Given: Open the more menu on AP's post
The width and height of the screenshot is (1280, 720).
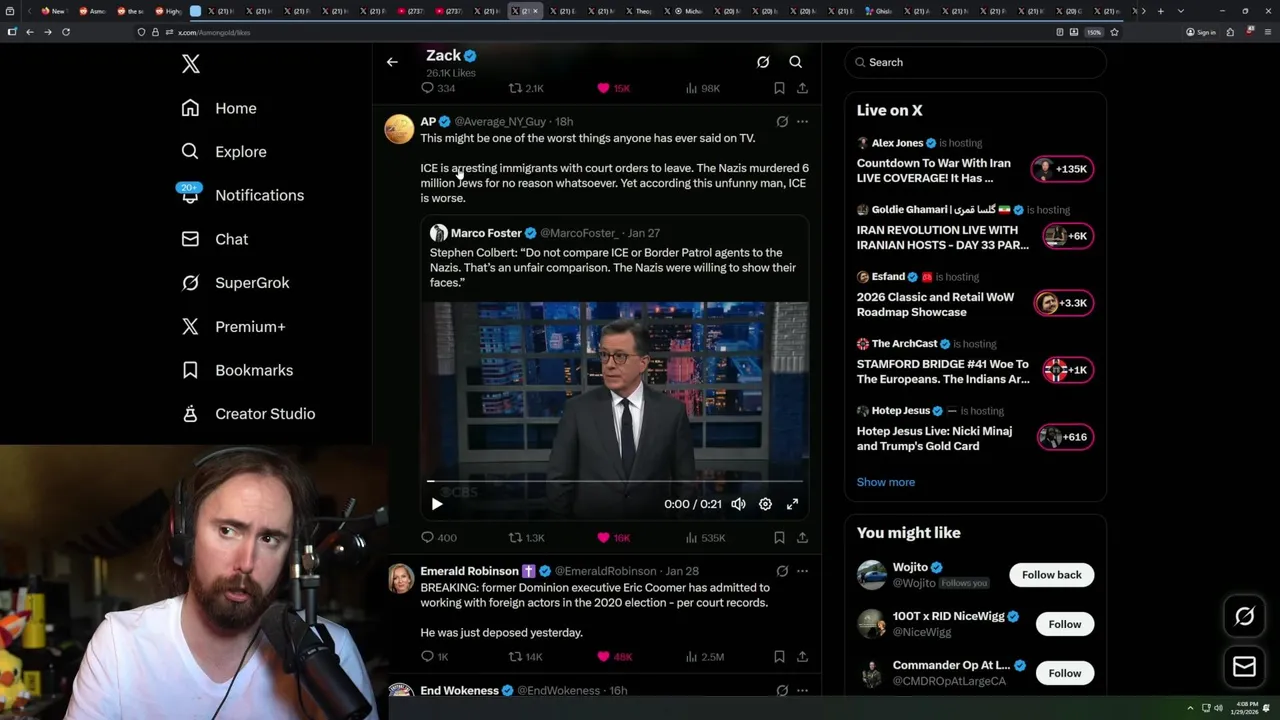Looking at the screenshot, I should click(x=802, y=122).
